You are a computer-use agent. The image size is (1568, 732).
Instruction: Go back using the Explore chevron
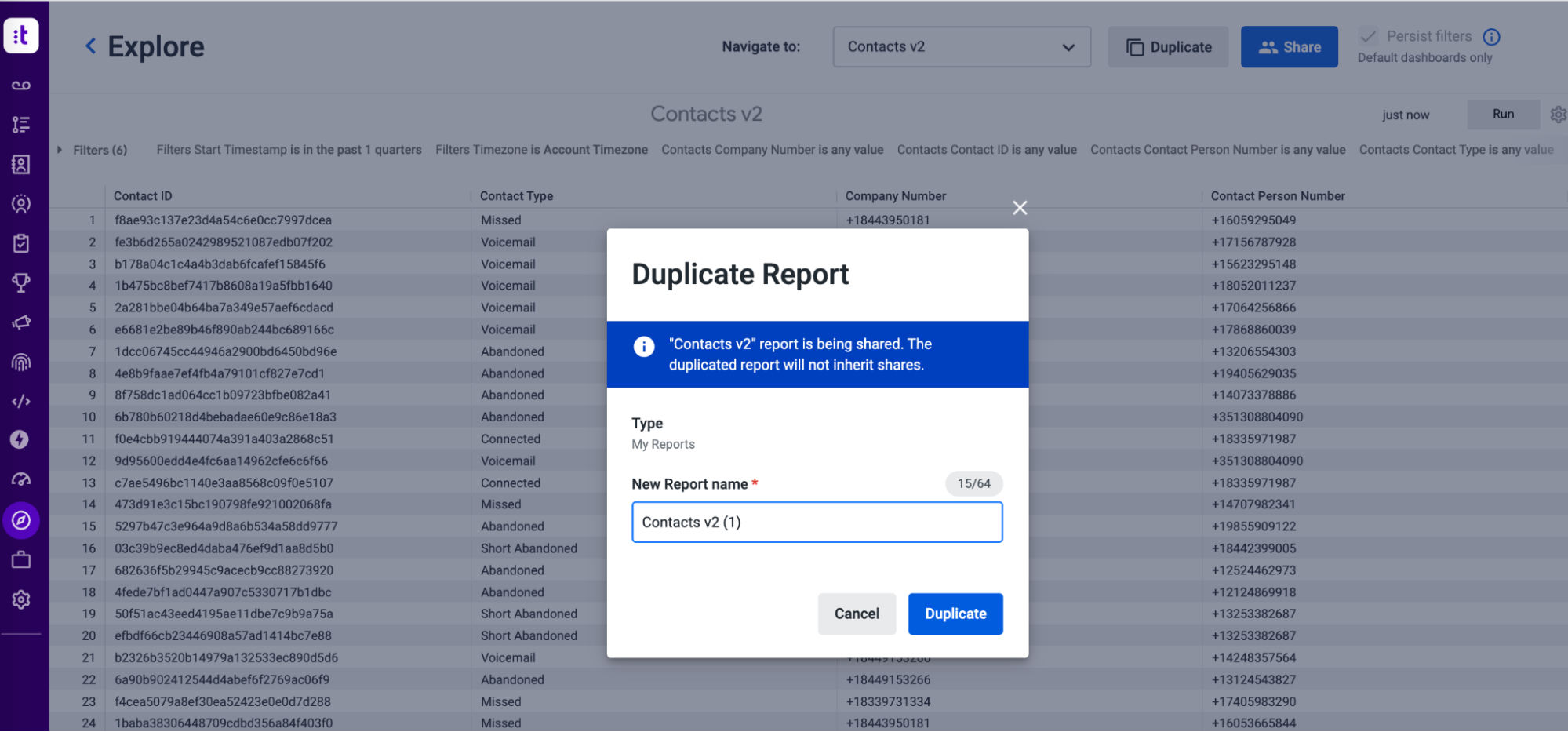[91, 46]
